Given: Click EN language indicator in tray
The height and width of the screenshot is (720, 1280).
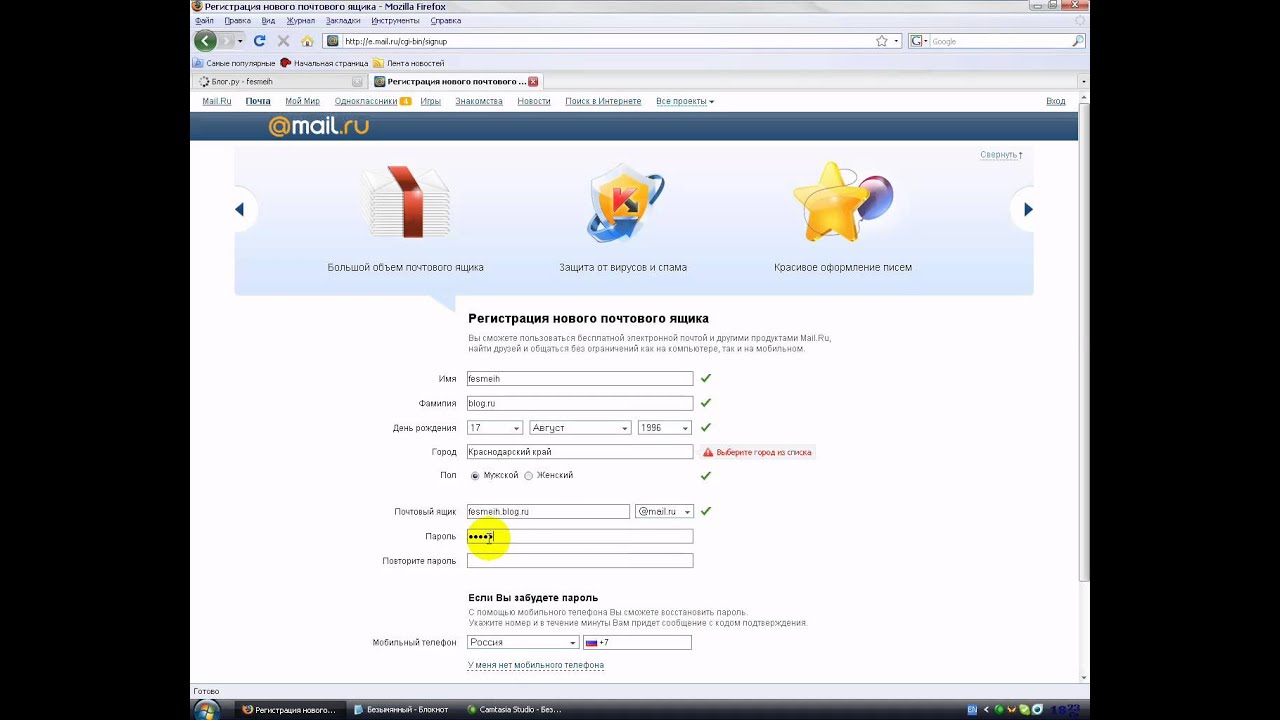Looking at the screenshot, I should click(x=972, y=710).
